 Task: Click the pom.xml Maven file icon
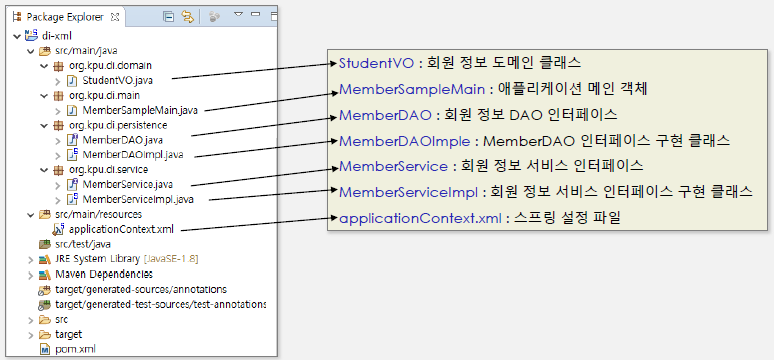pyautogui.click(x=45, y=349)
